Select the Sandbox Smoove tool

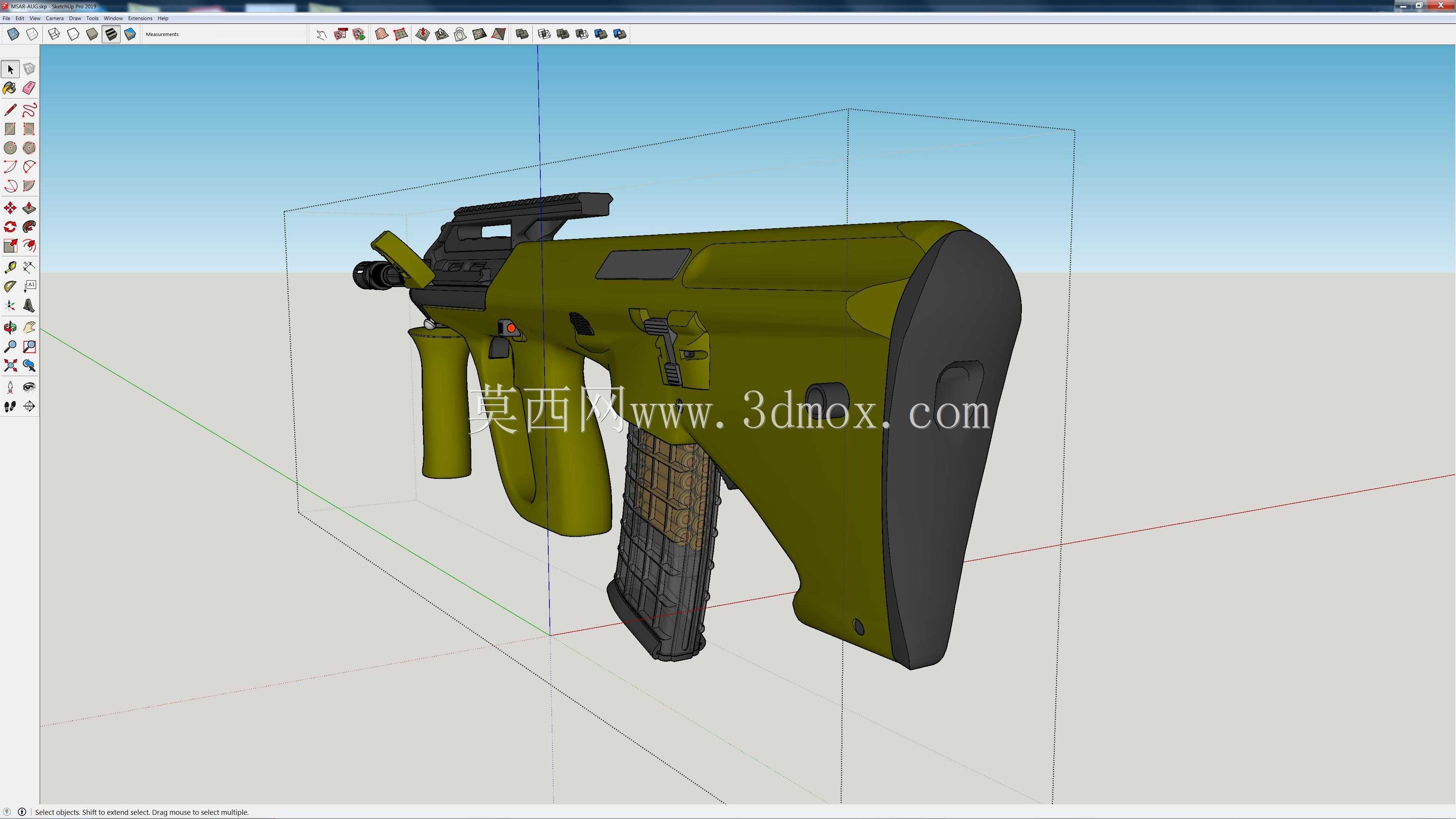click(x=423, y=35)
